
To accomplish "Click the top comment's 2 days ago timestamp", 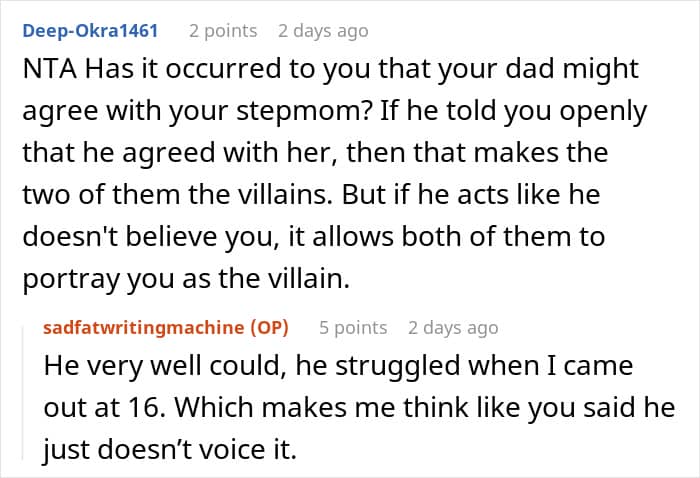I will click(322, 31).
